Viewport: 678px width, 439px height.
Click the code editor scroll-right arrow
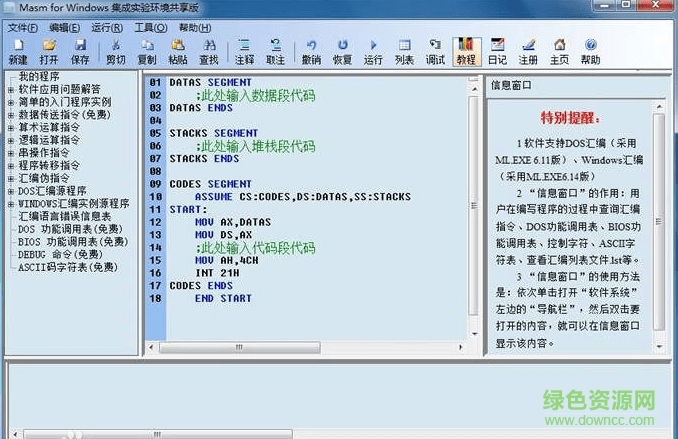click(461, 347)
